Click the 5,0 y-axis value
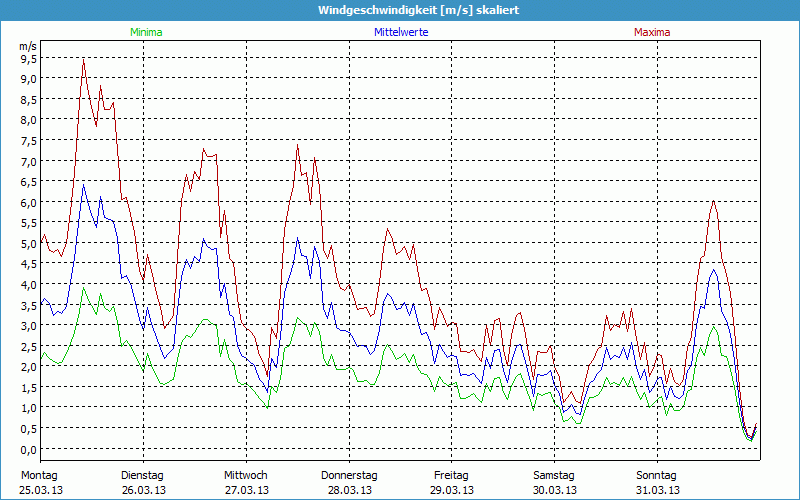Viewport: 800px width, 500px height. (29, 244)
